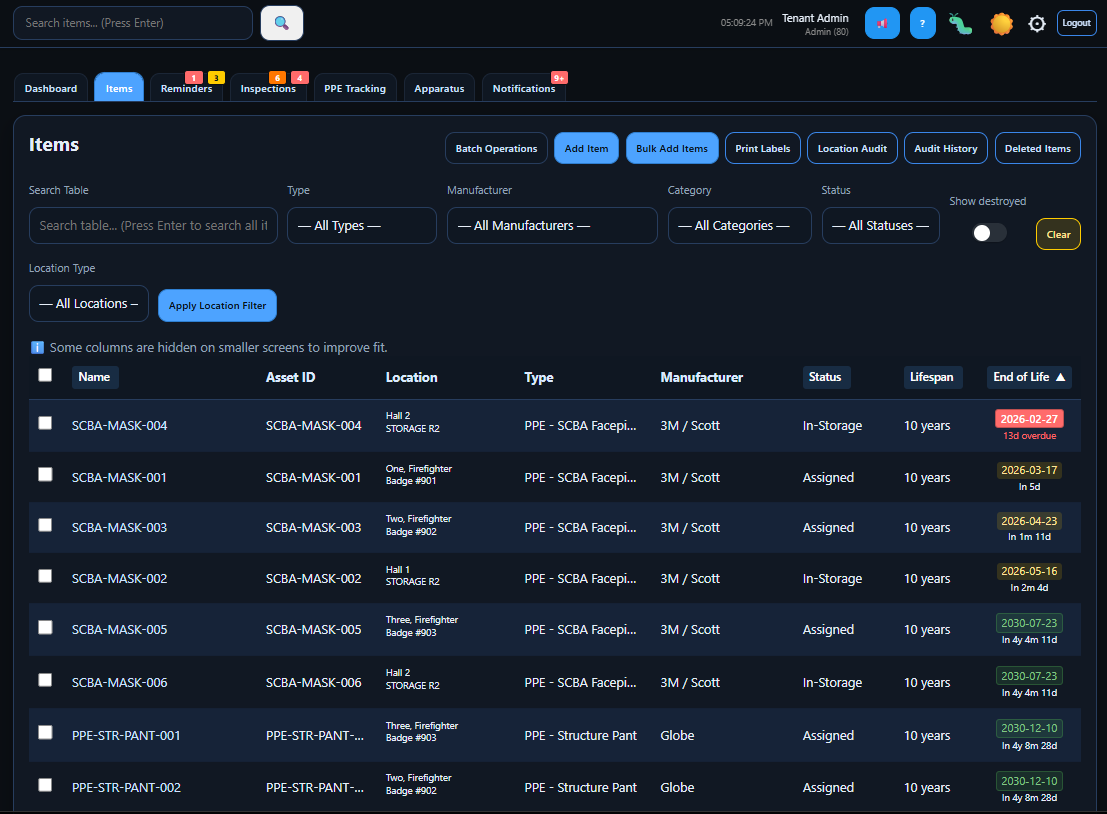
Task: Check the checkbox for SCBA-MASK-004
Action: click(x=44, y=423)
